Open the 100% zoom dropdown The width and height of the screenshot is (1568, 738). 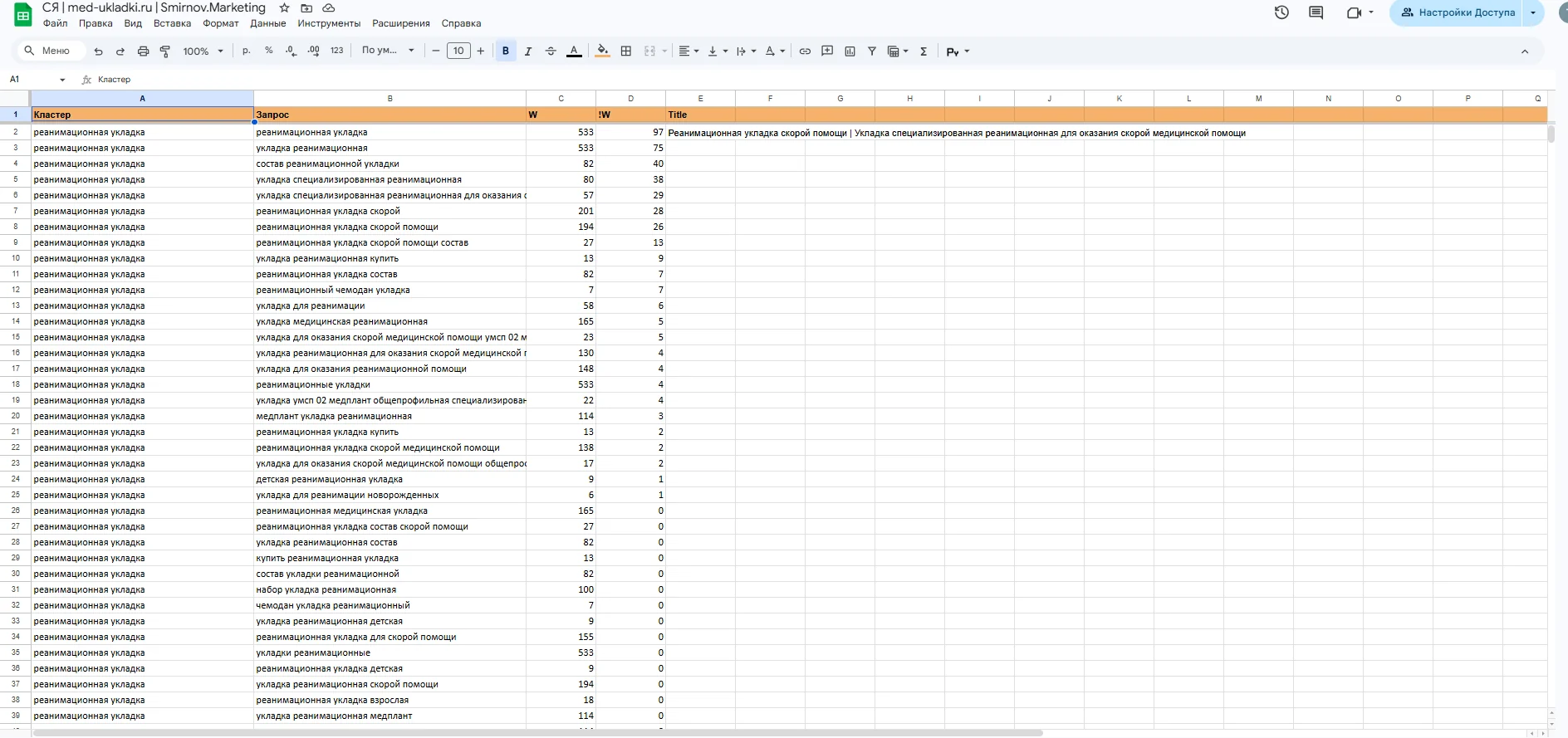[x=203, y=51]
